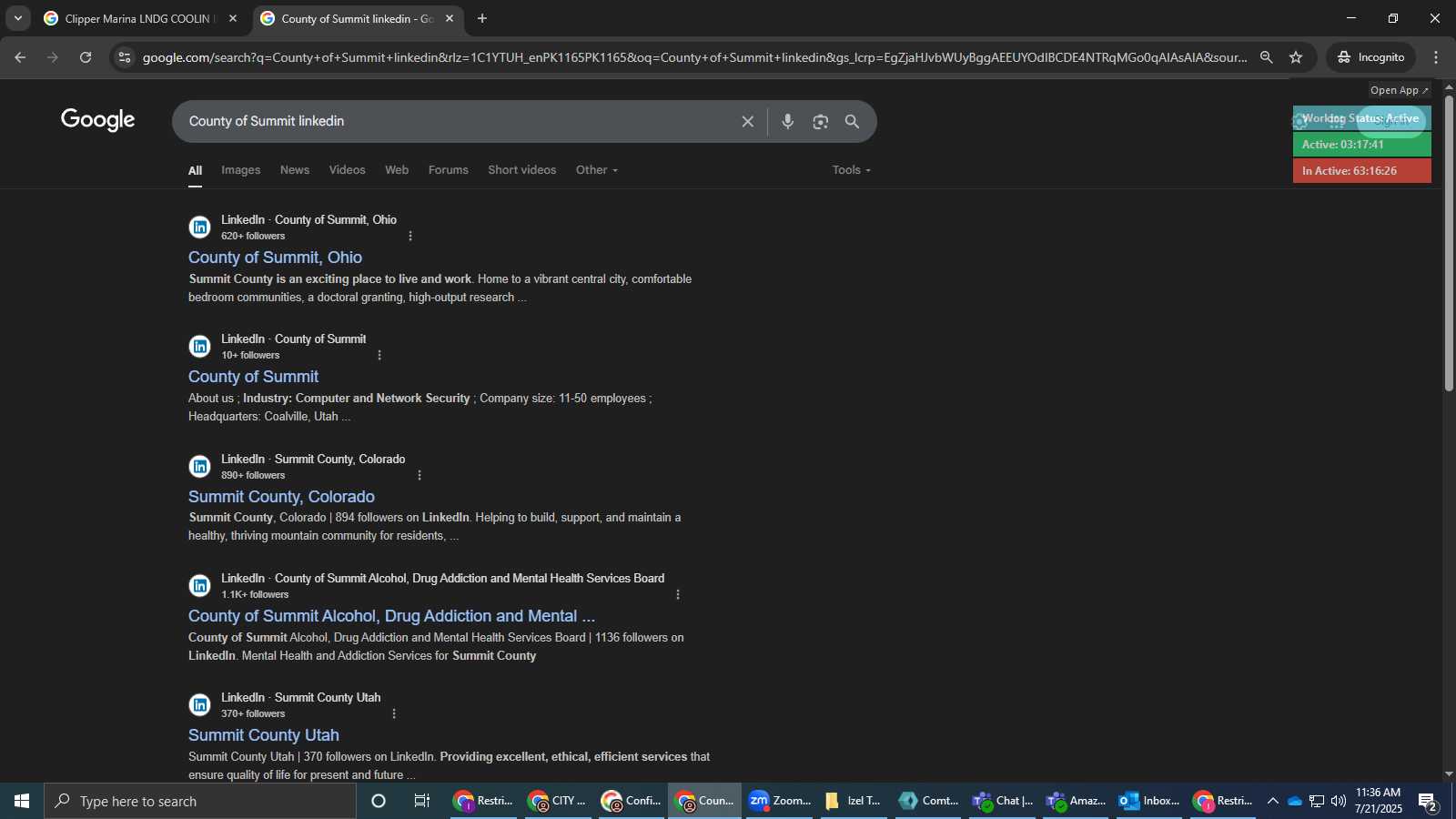Switch to Clipper Marina LNDG browser tab
The height and width of the screenshot is (819, 1456).
[138, 18]
